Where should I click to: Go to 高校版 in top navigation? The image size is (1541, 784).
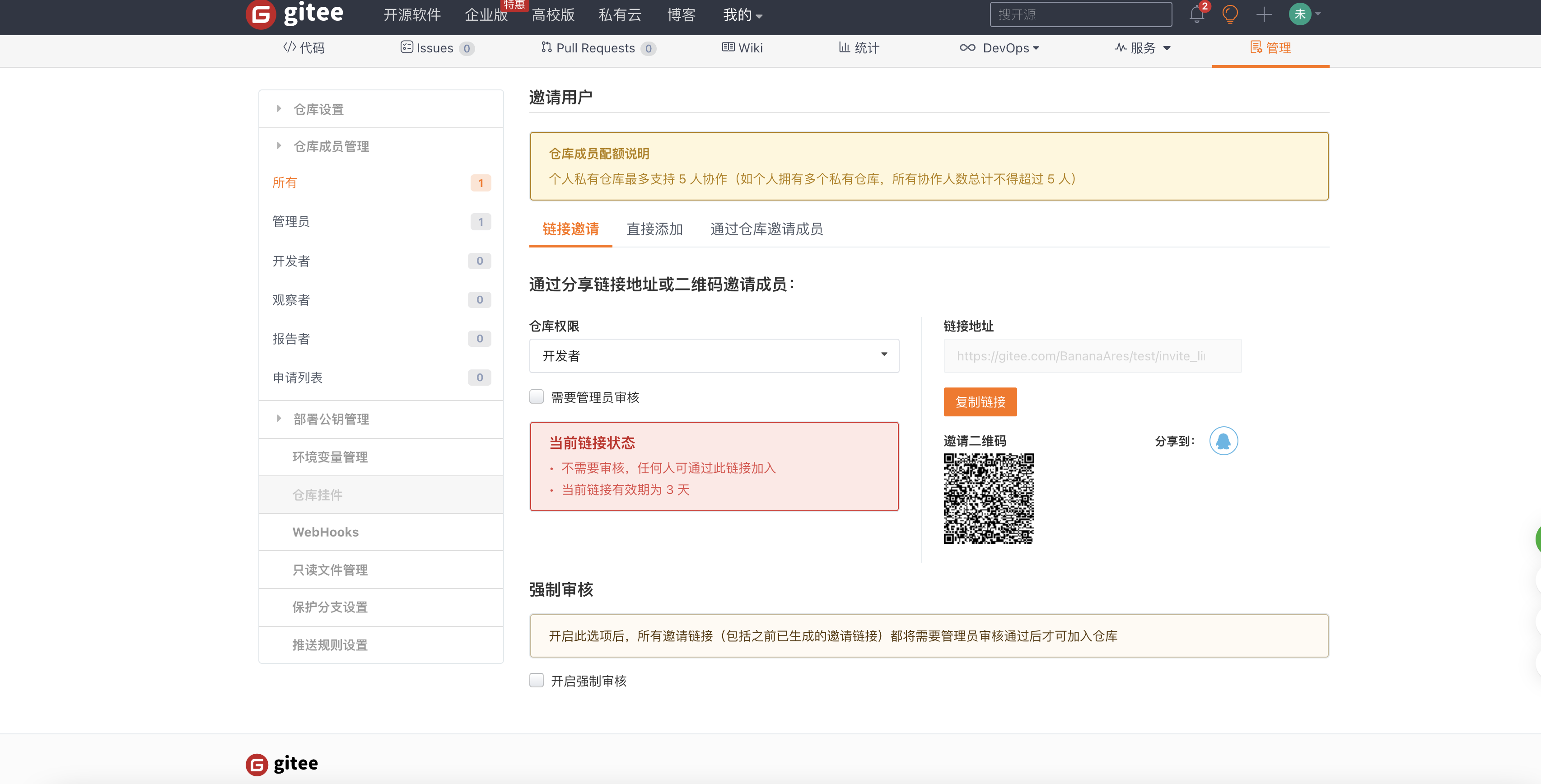(553, 15)
